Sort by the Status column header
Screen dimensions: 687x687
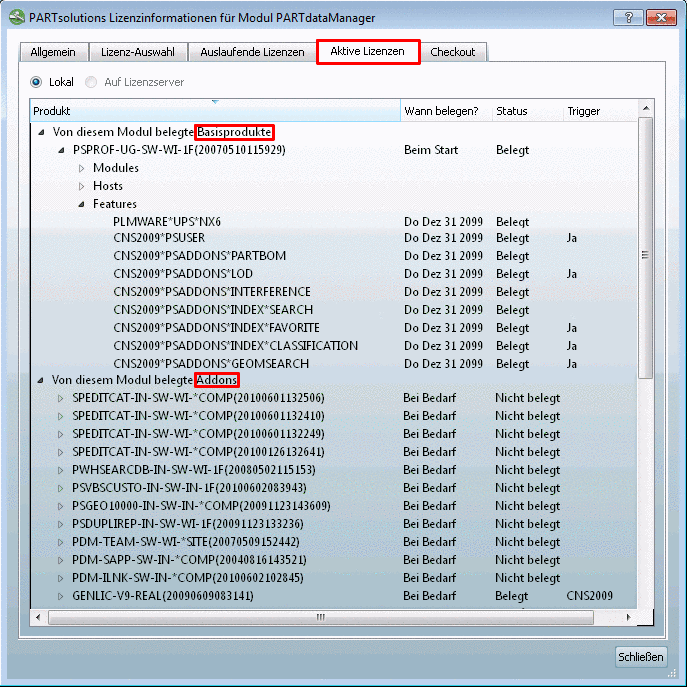click(x=528, y=111)
